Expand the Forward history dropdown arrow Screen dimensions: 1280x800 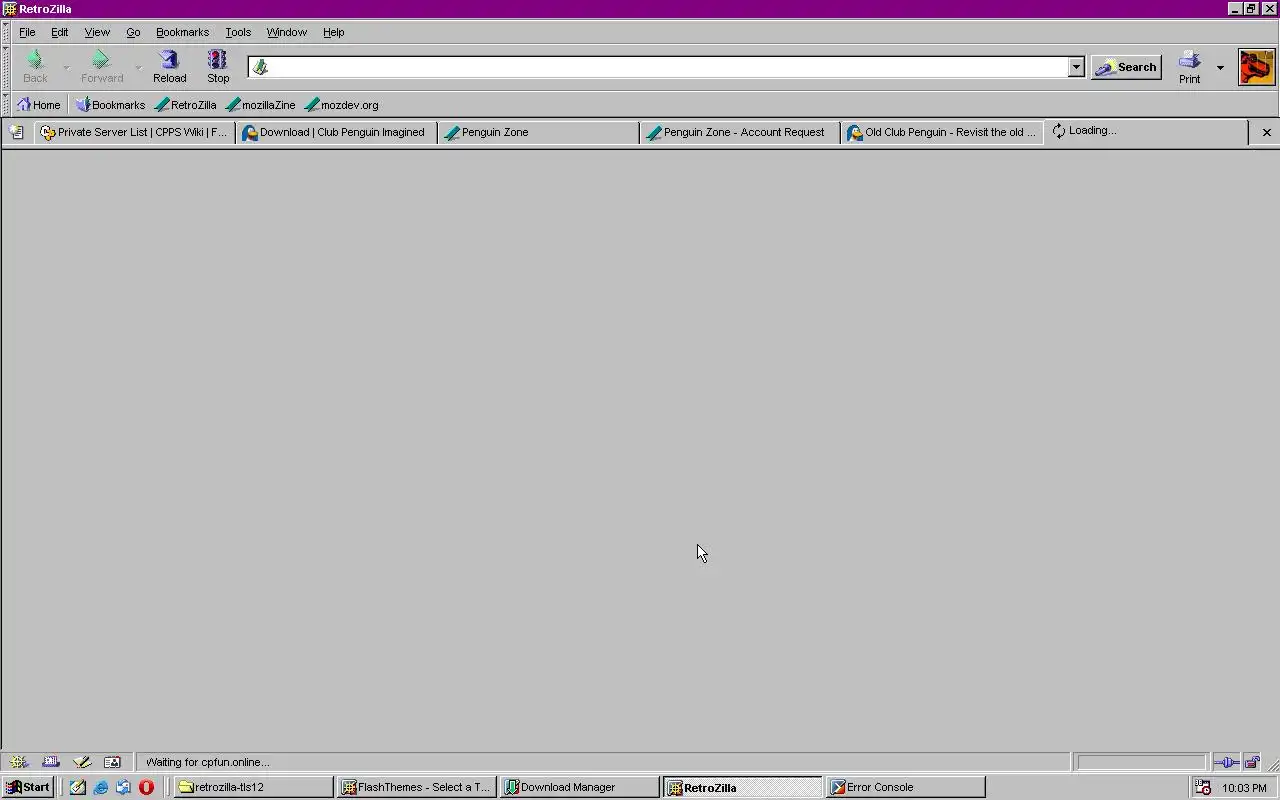click(138, 67)
